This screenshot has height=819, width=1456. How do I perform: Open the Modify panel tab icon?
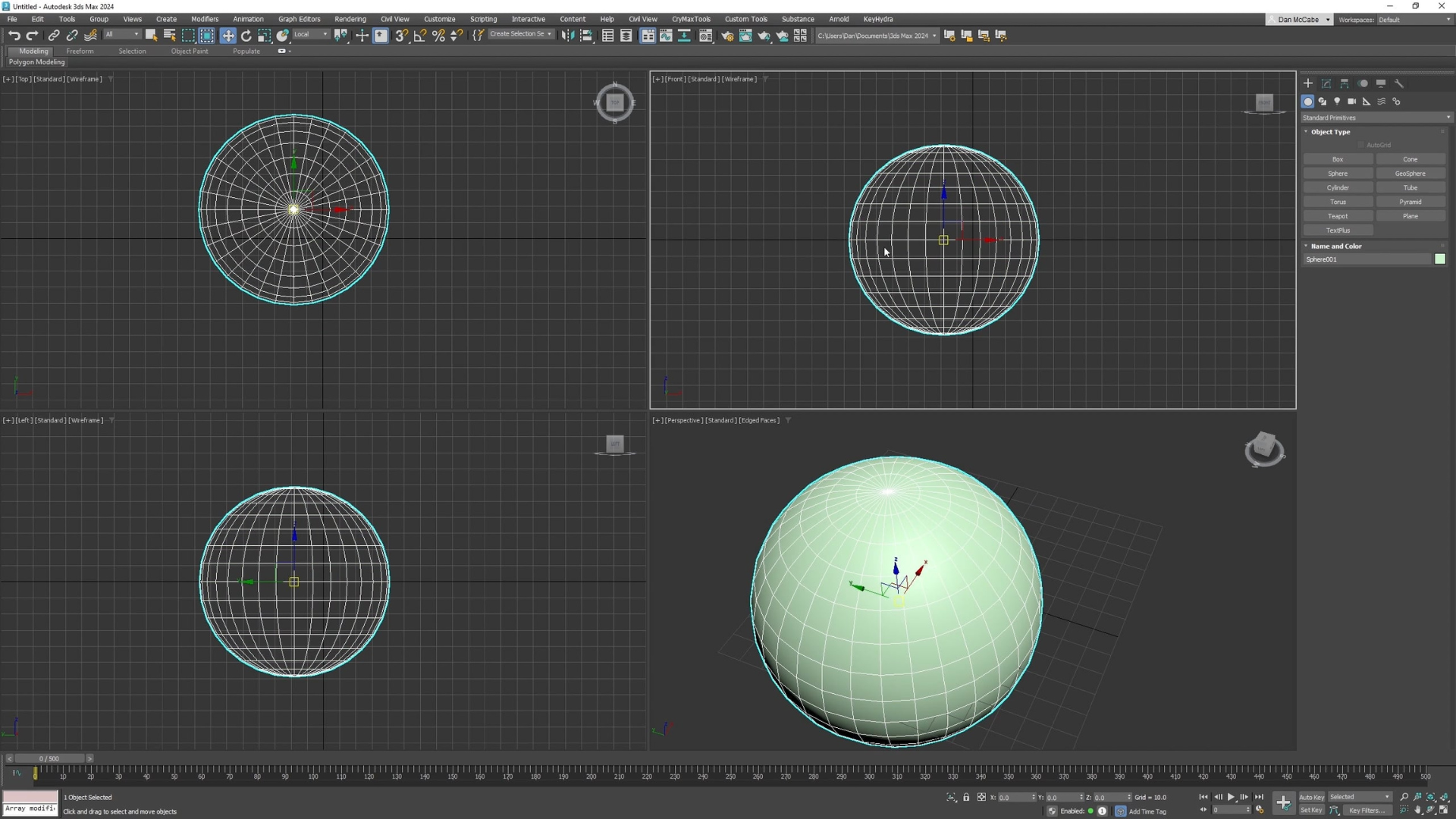[1326, 83]
